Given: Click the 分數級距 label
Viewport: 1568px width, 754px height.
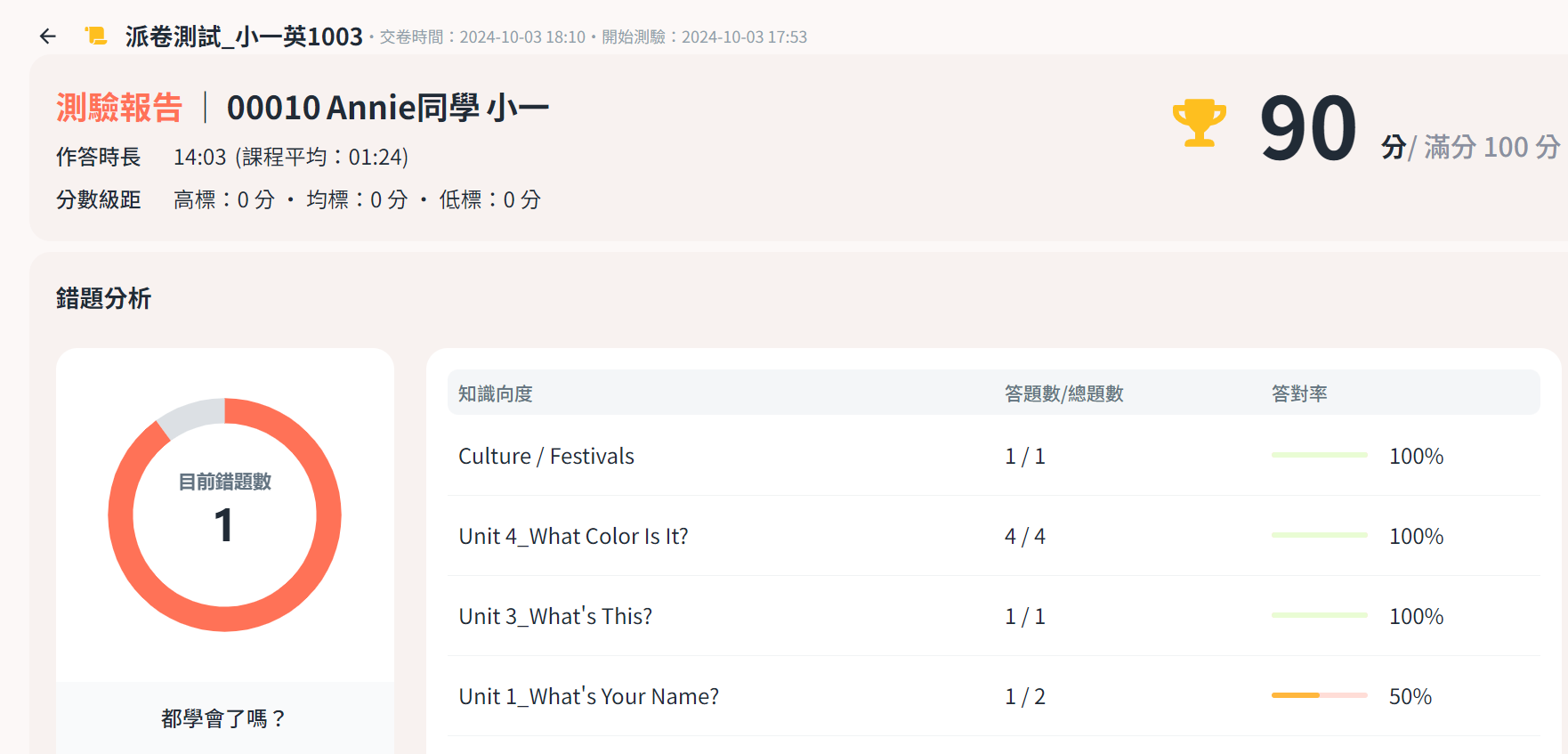Looking at the screenshot, I should 99,199.
